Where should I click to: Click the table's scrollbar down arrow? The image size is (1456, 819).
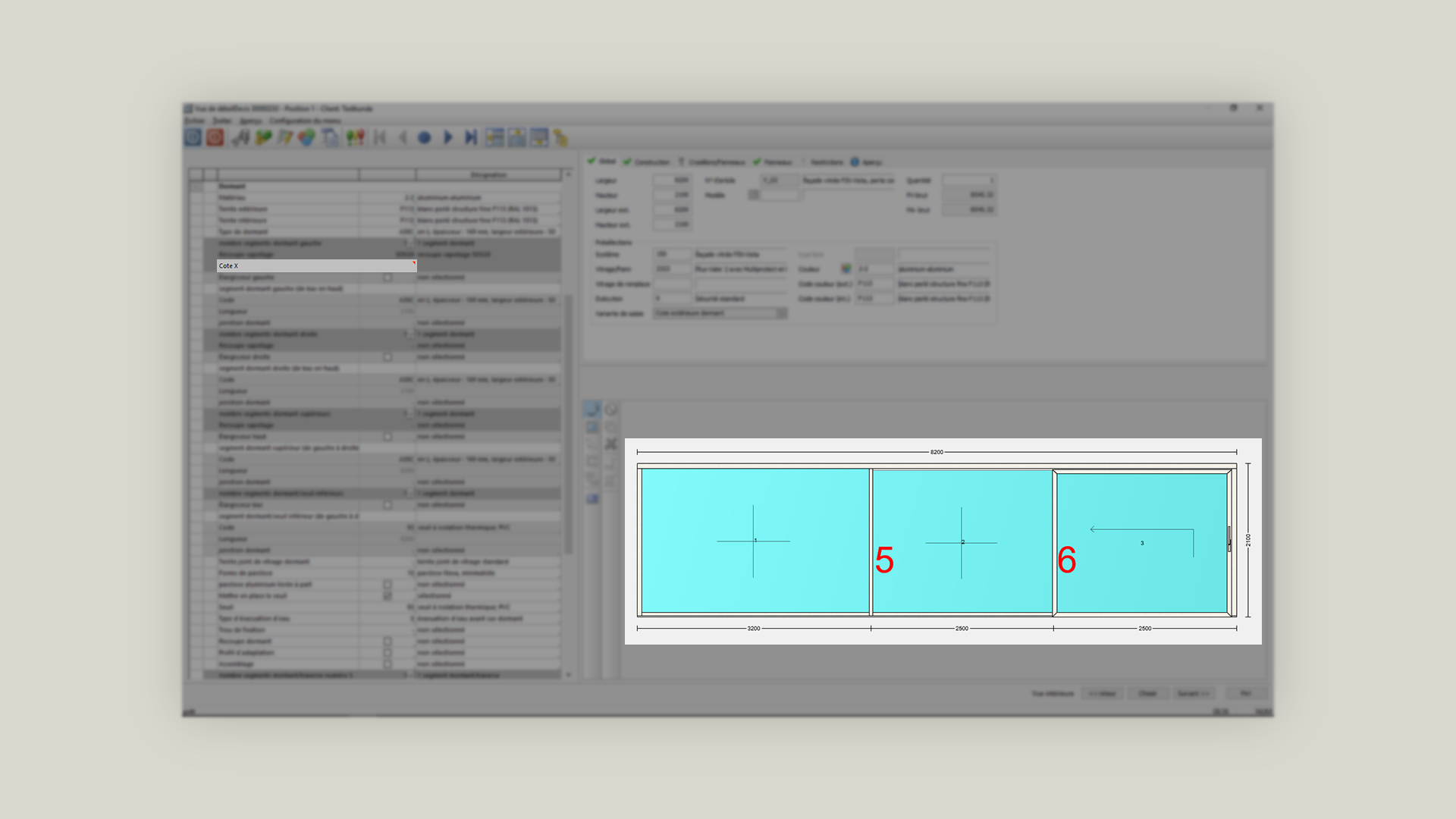tap(568, 674)
